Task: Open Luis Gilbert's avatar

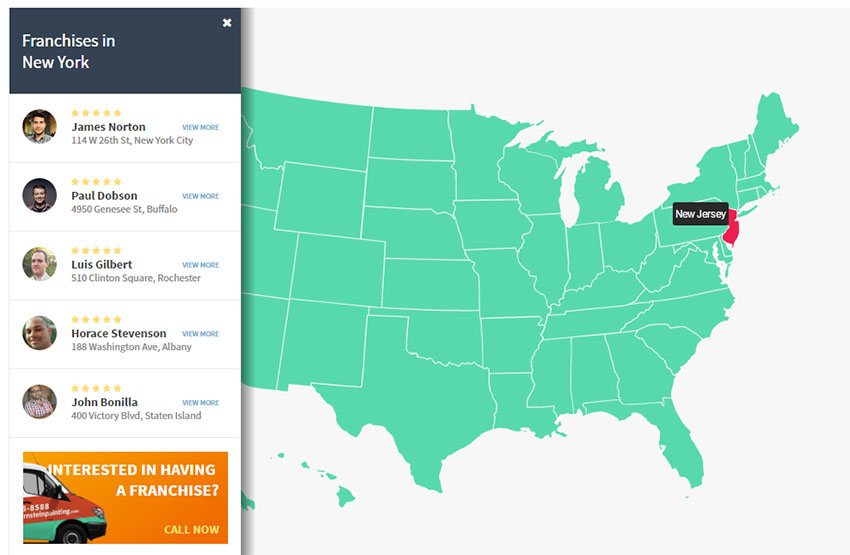Action: [40, 264]
